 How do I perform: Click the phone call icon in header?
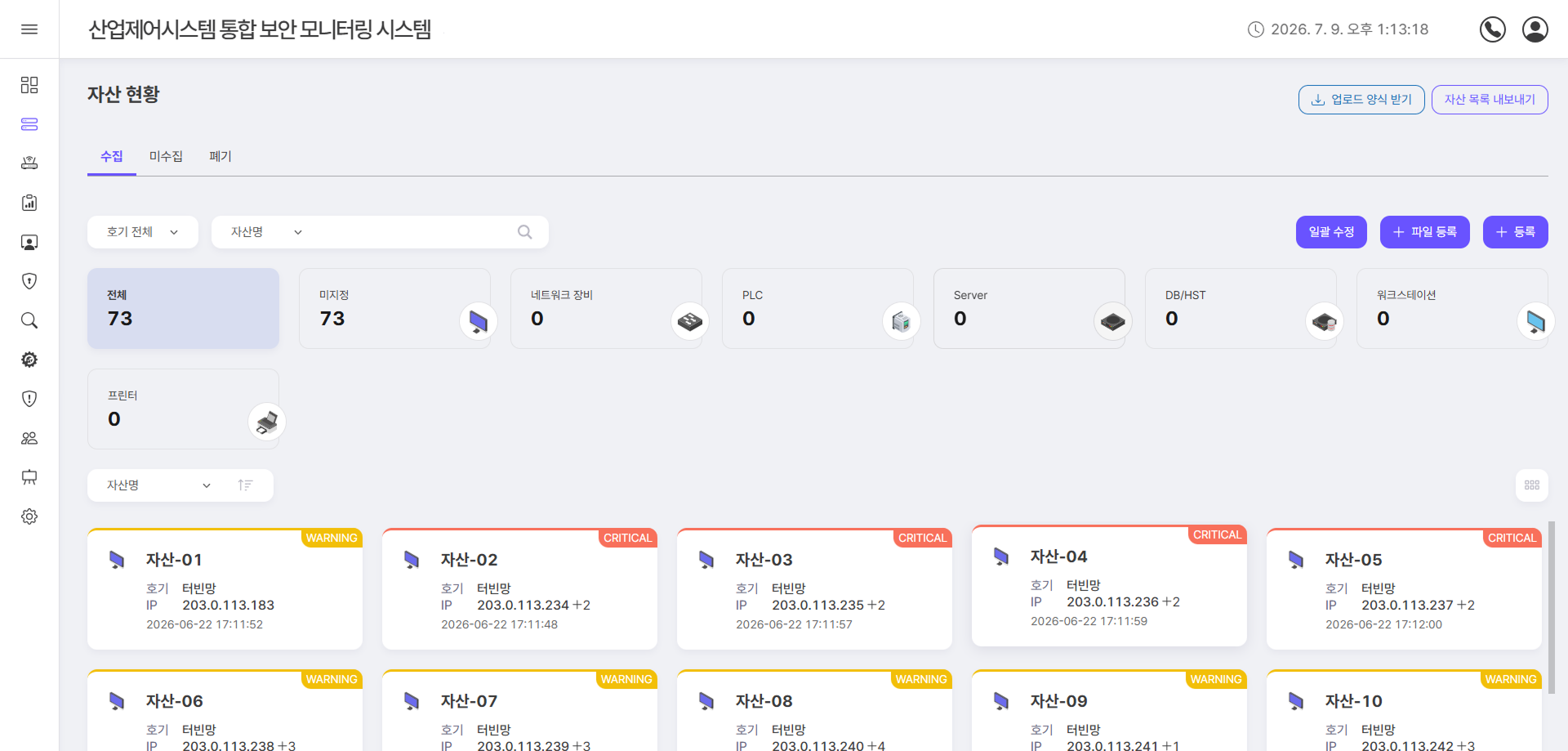click(1493, 29)
